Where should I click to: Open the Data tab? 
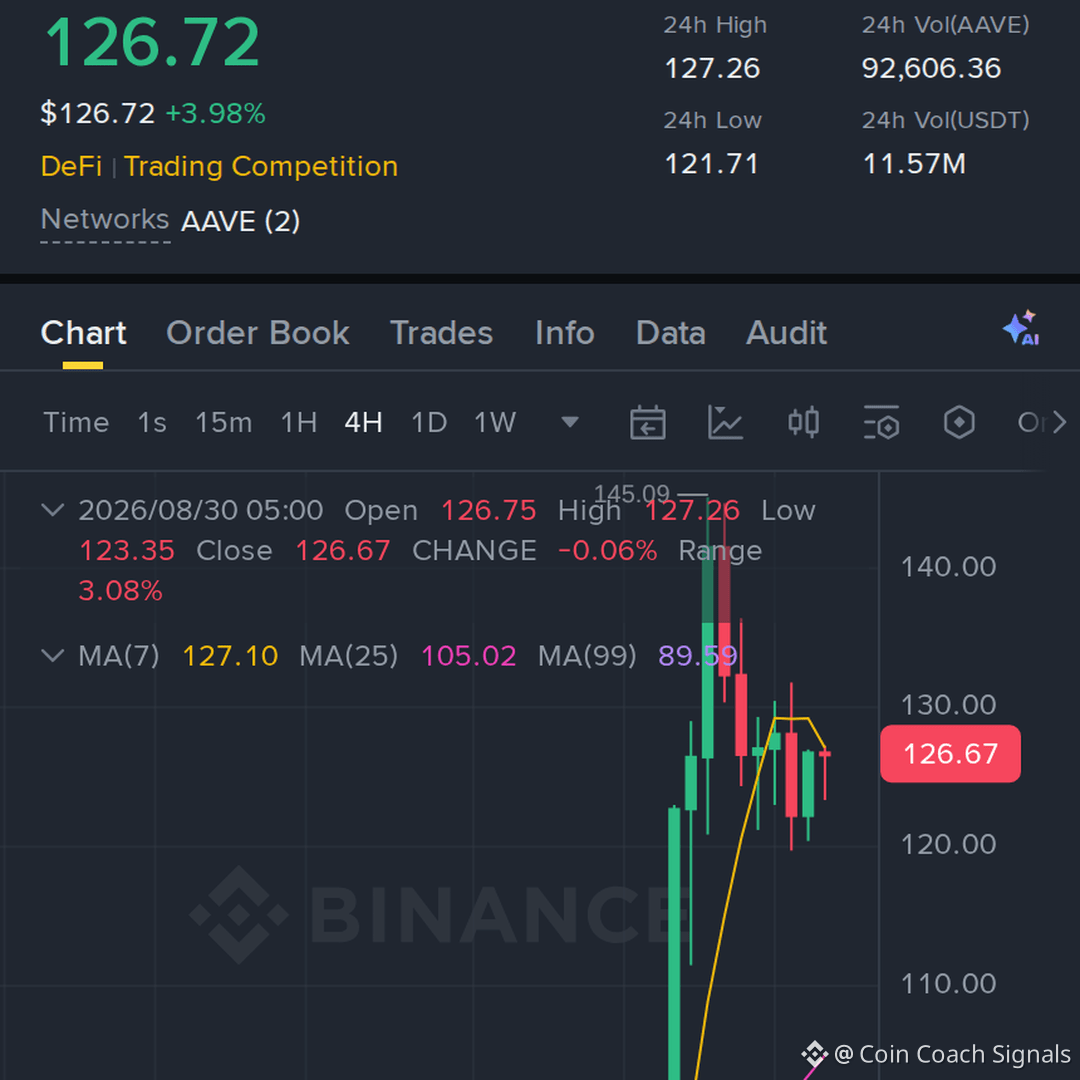(671, 333)
